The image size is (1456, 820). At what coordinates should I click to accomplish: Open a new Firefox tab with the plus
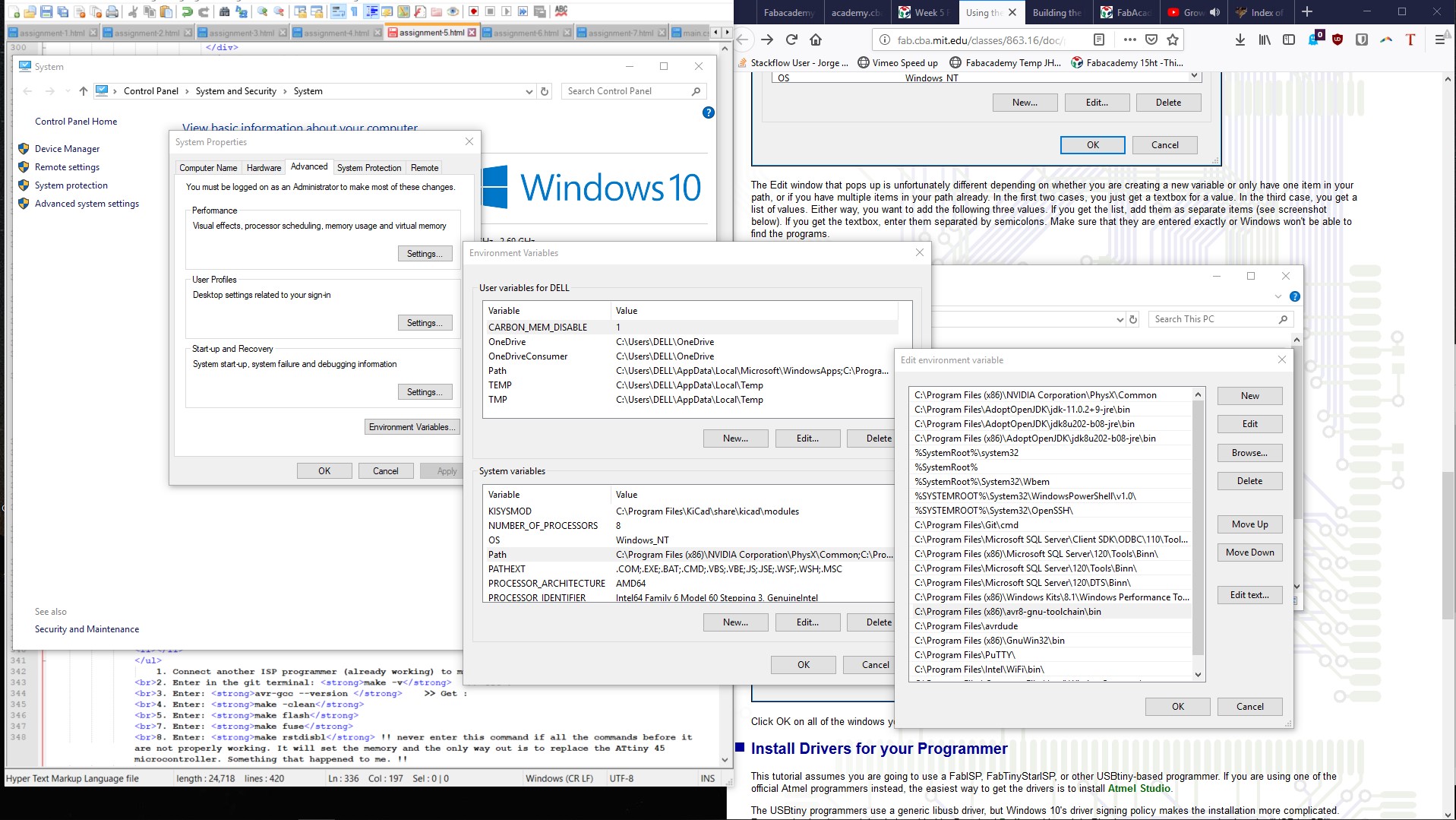(x=1307, y=12)
